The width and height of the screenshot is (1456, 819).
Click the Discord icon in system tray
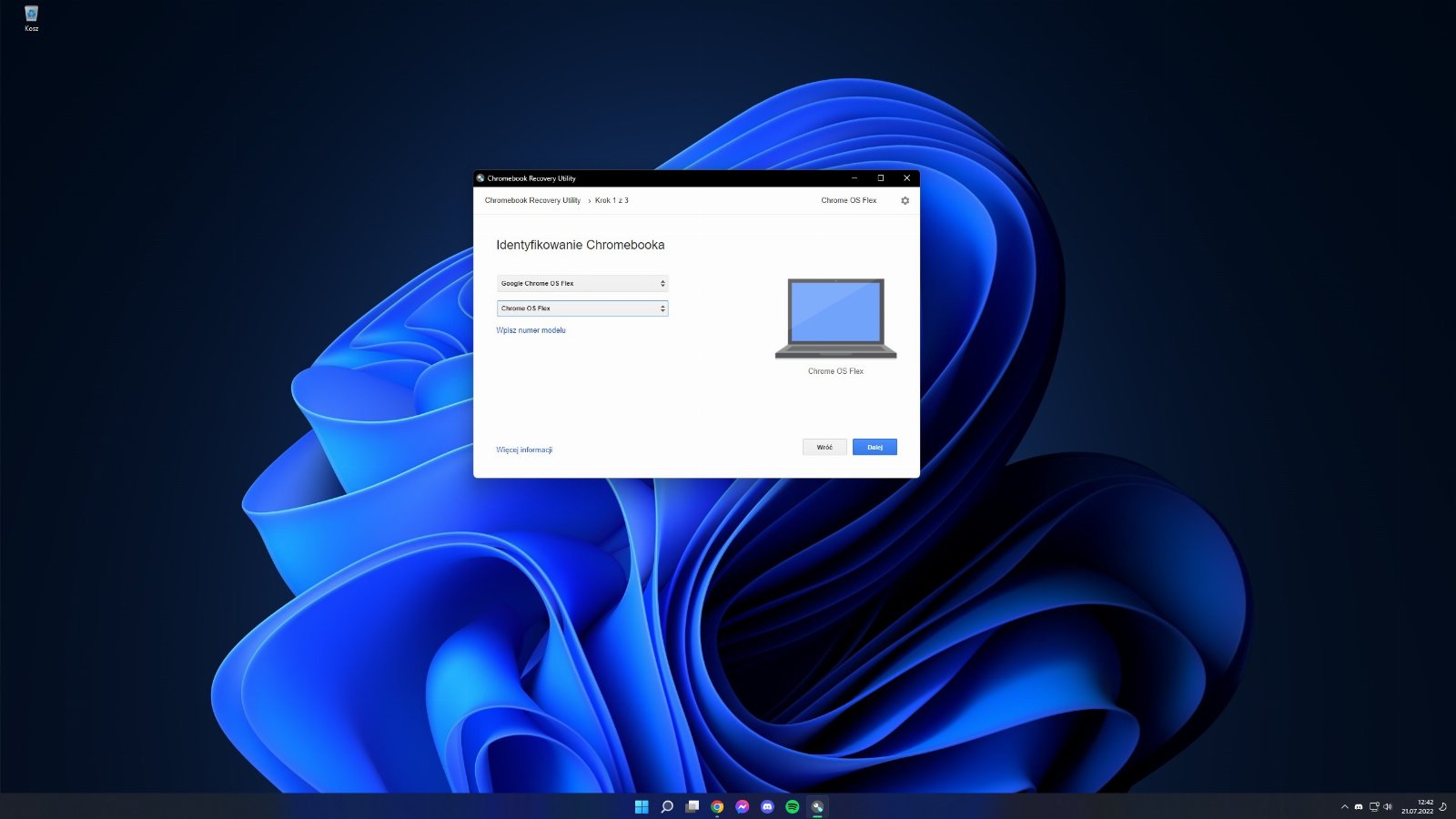tap(1359, 806)
